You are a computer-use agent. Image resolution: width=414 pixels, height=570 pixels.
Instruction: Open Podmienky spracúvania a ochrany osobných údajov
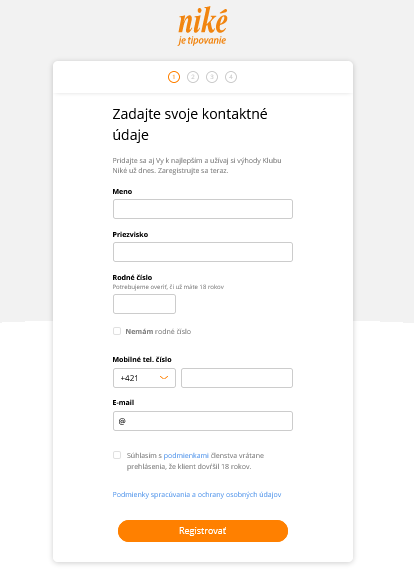(197, 494)
